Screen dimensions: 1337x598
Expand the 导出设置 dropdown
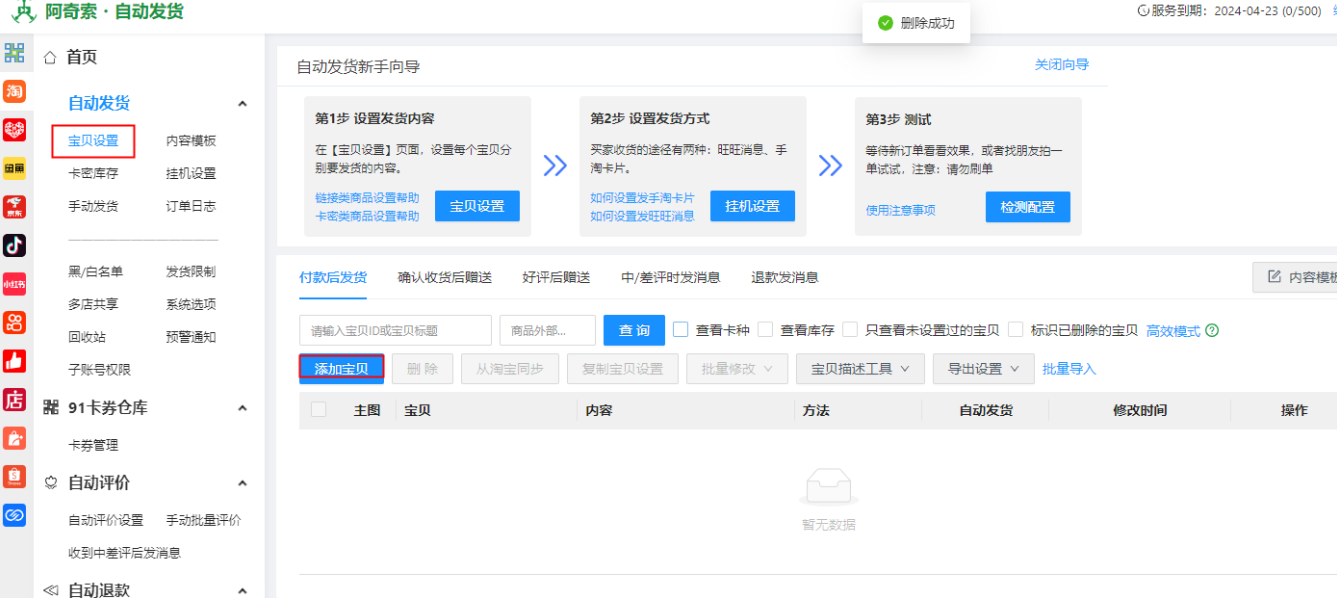(983, 369)
